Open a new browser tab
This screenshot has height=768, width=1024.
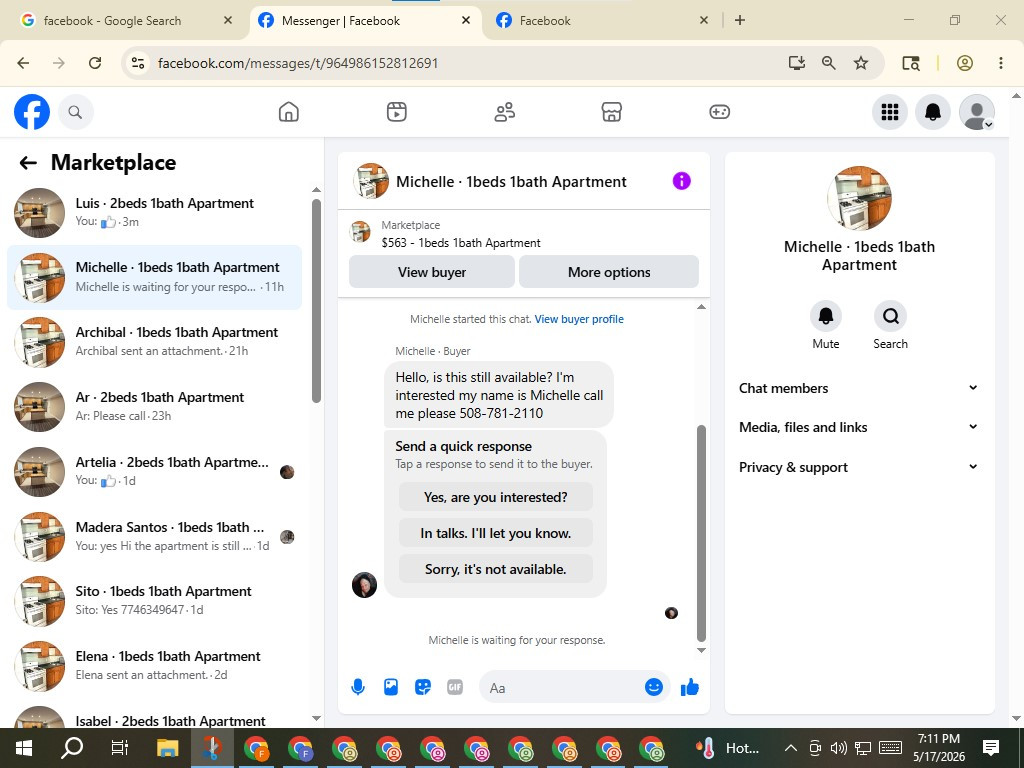(x=739, y=20)
